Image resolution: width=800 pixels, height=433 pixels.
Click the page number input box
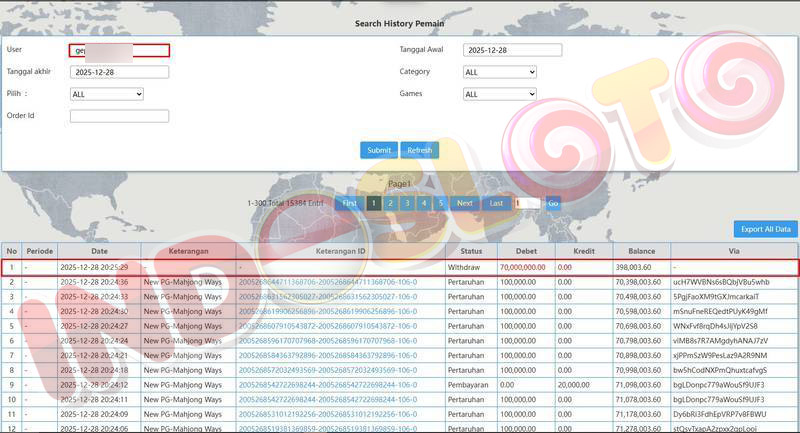coord(527,203)
